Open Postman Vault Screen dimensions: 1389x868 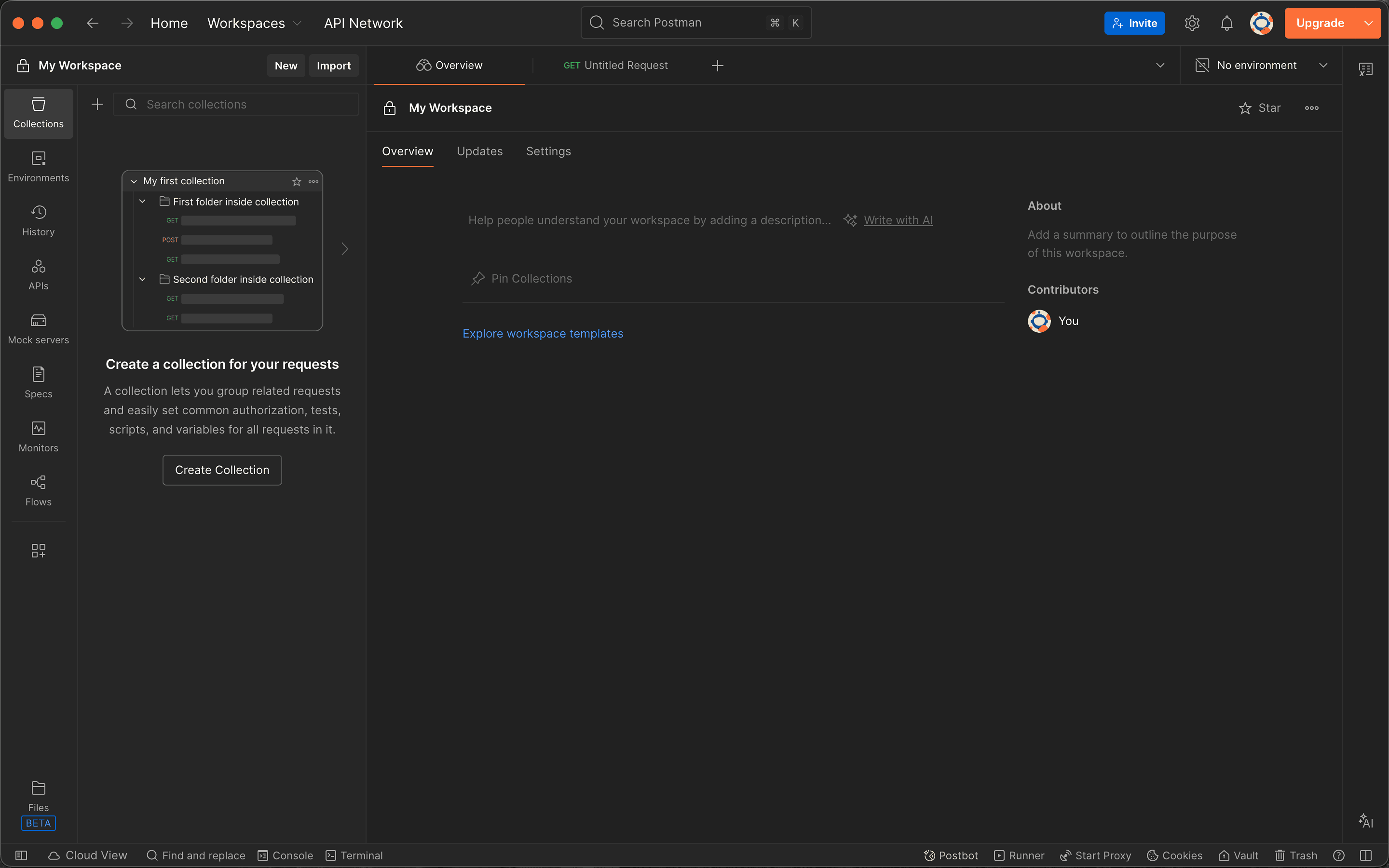click(1238, 855)
